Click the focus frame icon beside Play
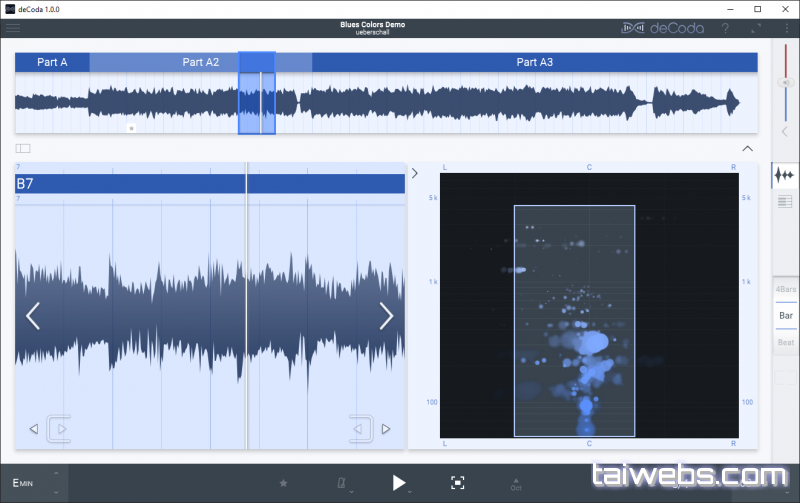The width and height of the screenshot is (800, 503). point(457,483)
